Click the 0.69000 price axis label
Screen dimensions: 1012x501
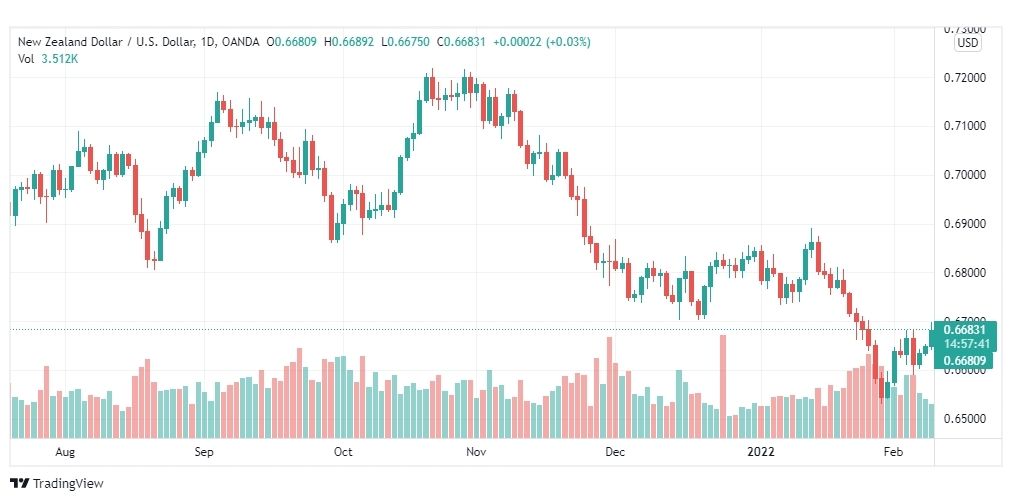click(966, 224)
